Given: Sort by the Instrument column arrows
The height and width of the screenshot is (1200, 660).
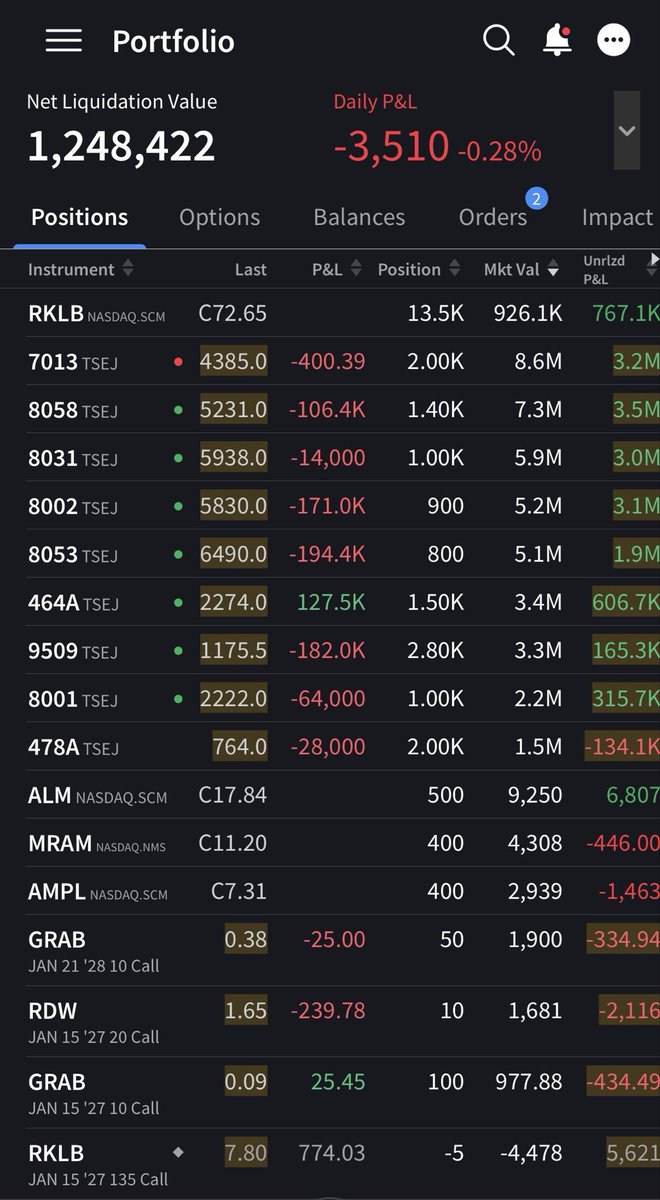Looking at the screenshot, I should [127, 269].
